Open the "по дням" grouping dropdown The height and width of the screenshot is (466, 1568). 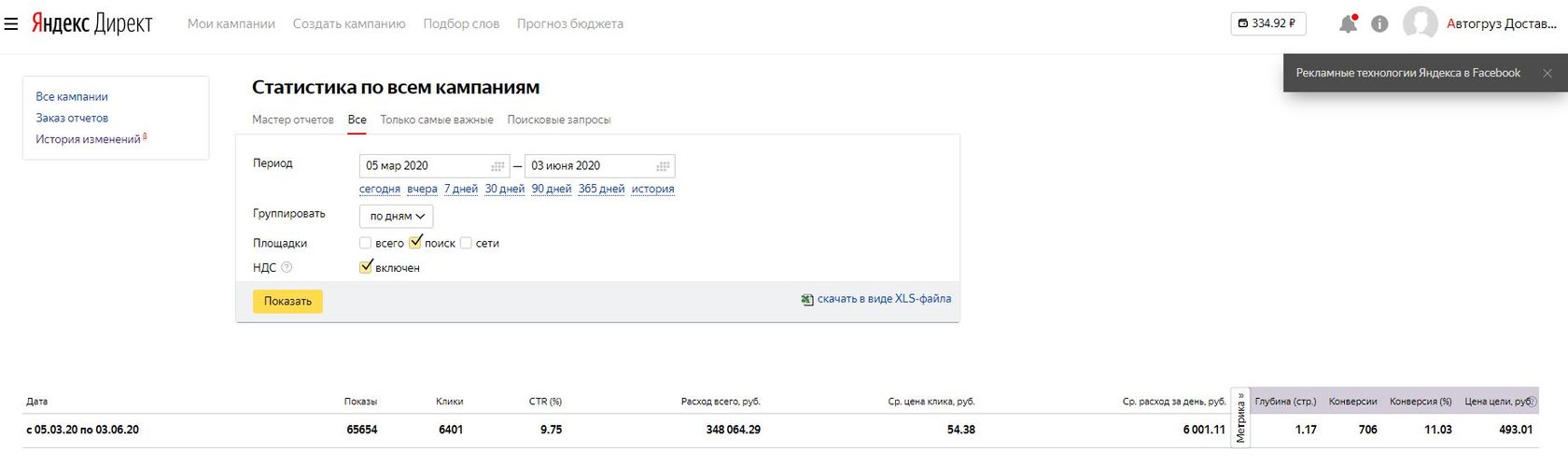point(397,216)
